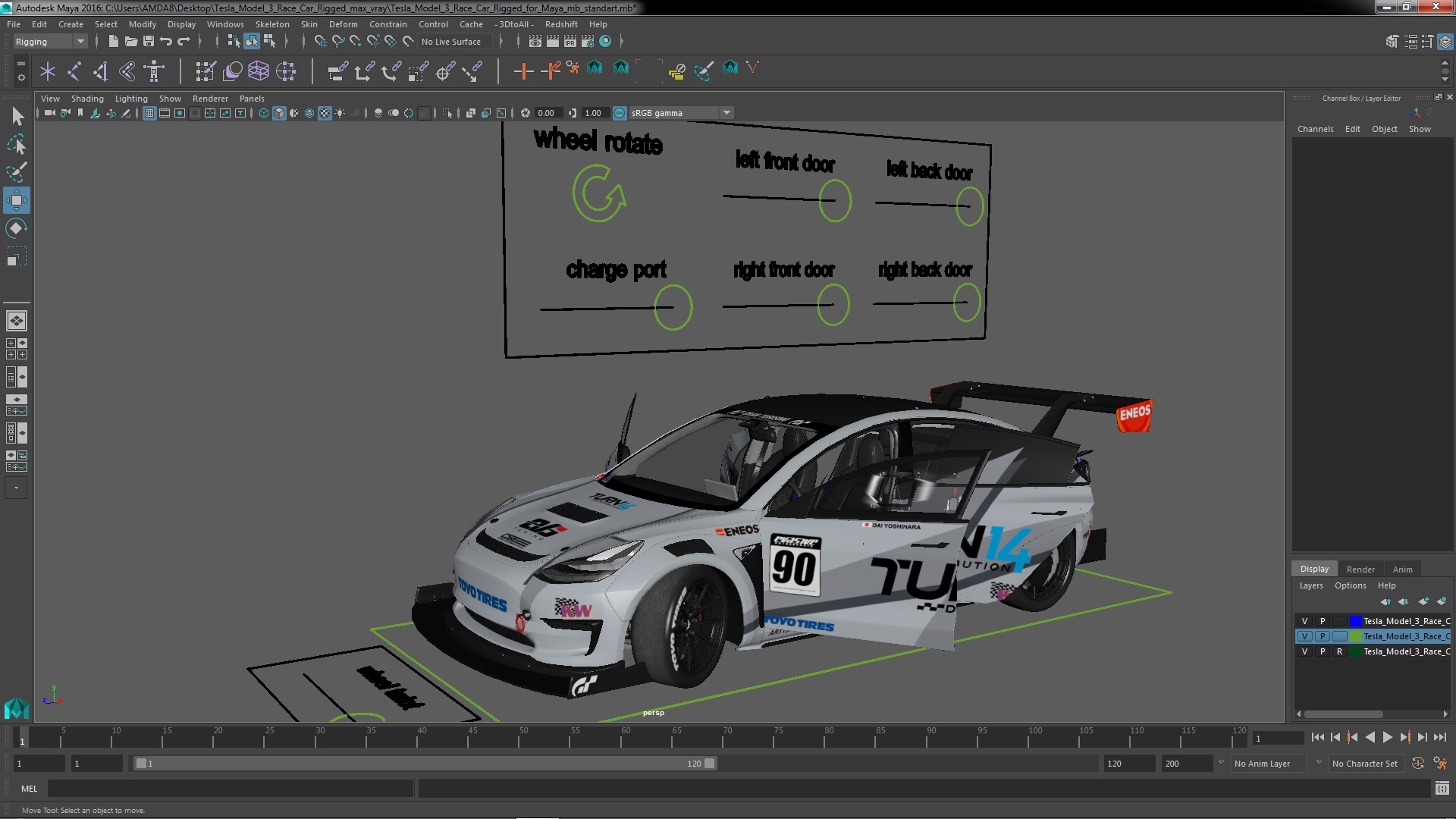The image size is (1456, 819).
Task: Click the Create Cluster shelf icon
Action: click(x=286, y=71)
